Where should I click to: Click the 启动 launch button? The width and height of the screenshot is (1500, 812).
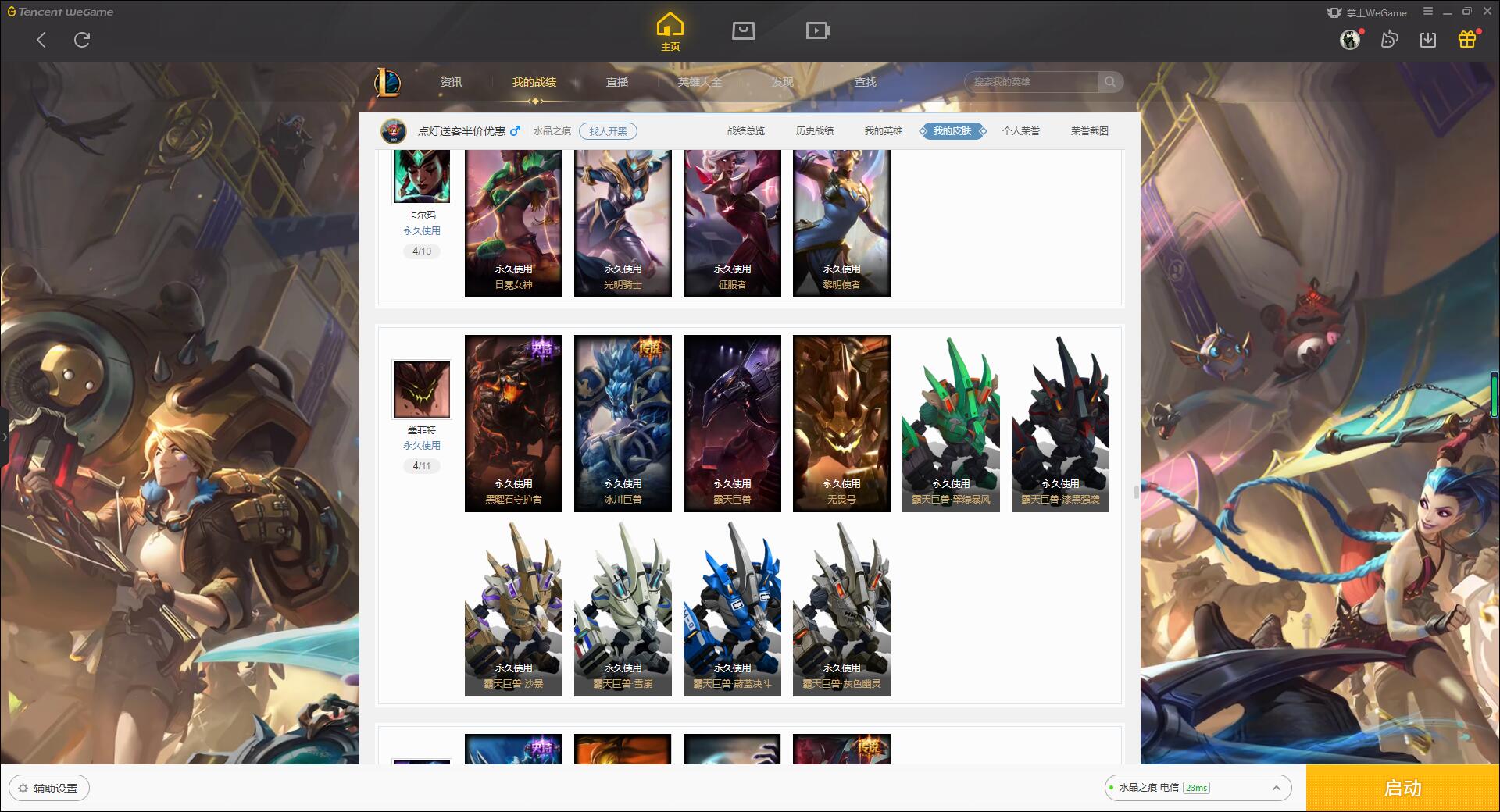pyautogui.click(x=1402, y=789)
